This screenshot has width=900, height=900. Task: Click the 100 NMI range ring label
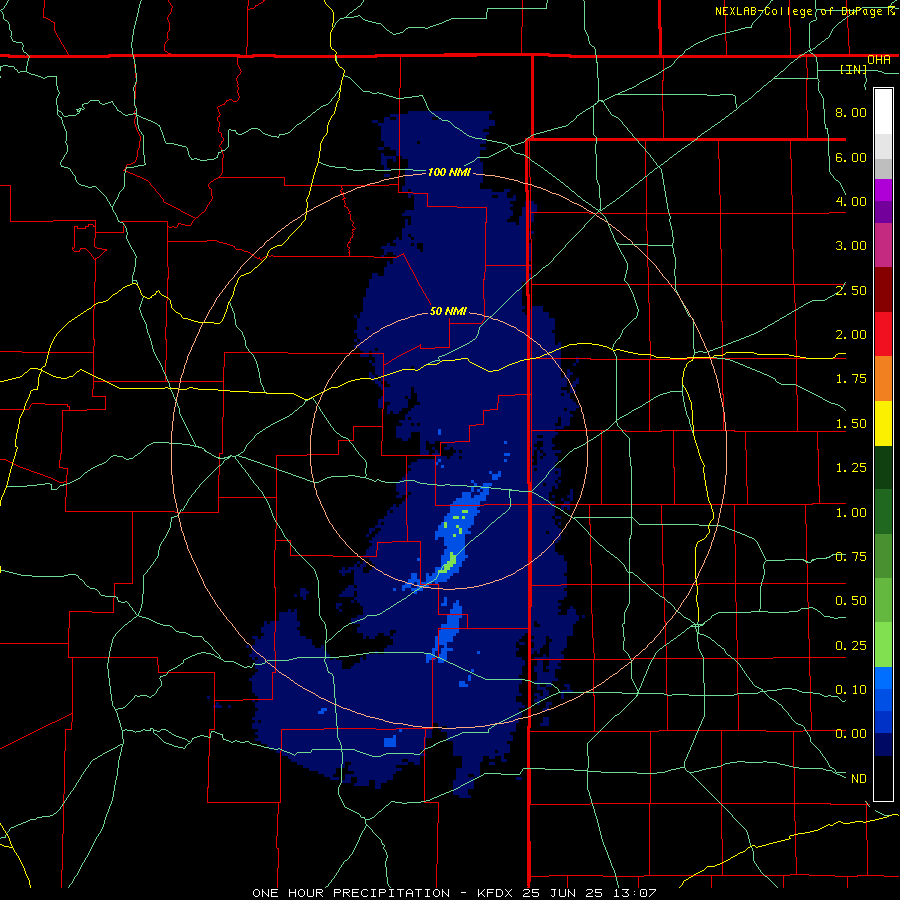click(x=449, y=172)
